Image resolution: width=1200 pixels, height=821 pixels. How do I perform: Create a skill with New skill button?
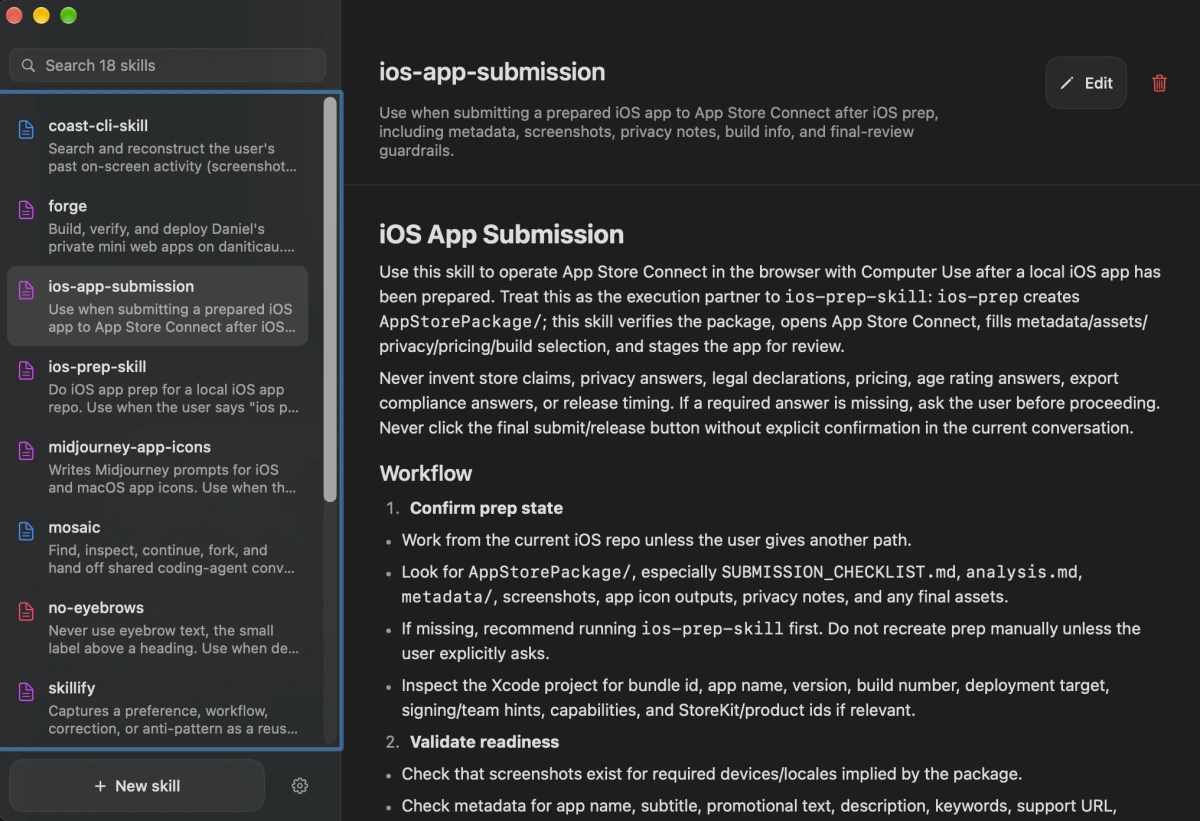(x=137, y=786)
